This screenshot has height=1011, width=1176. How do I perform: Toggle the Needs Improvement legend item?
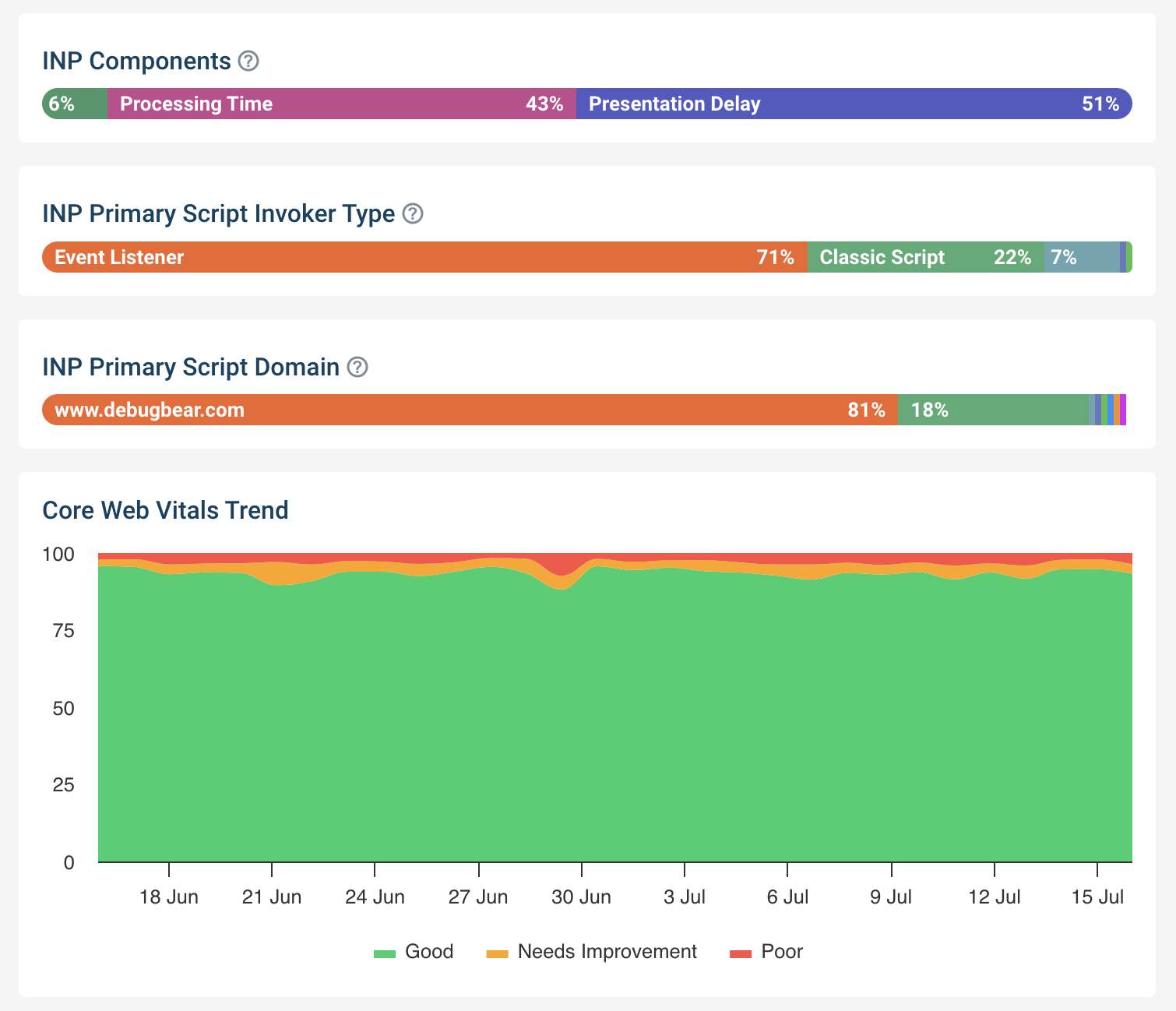click(592, 952)
